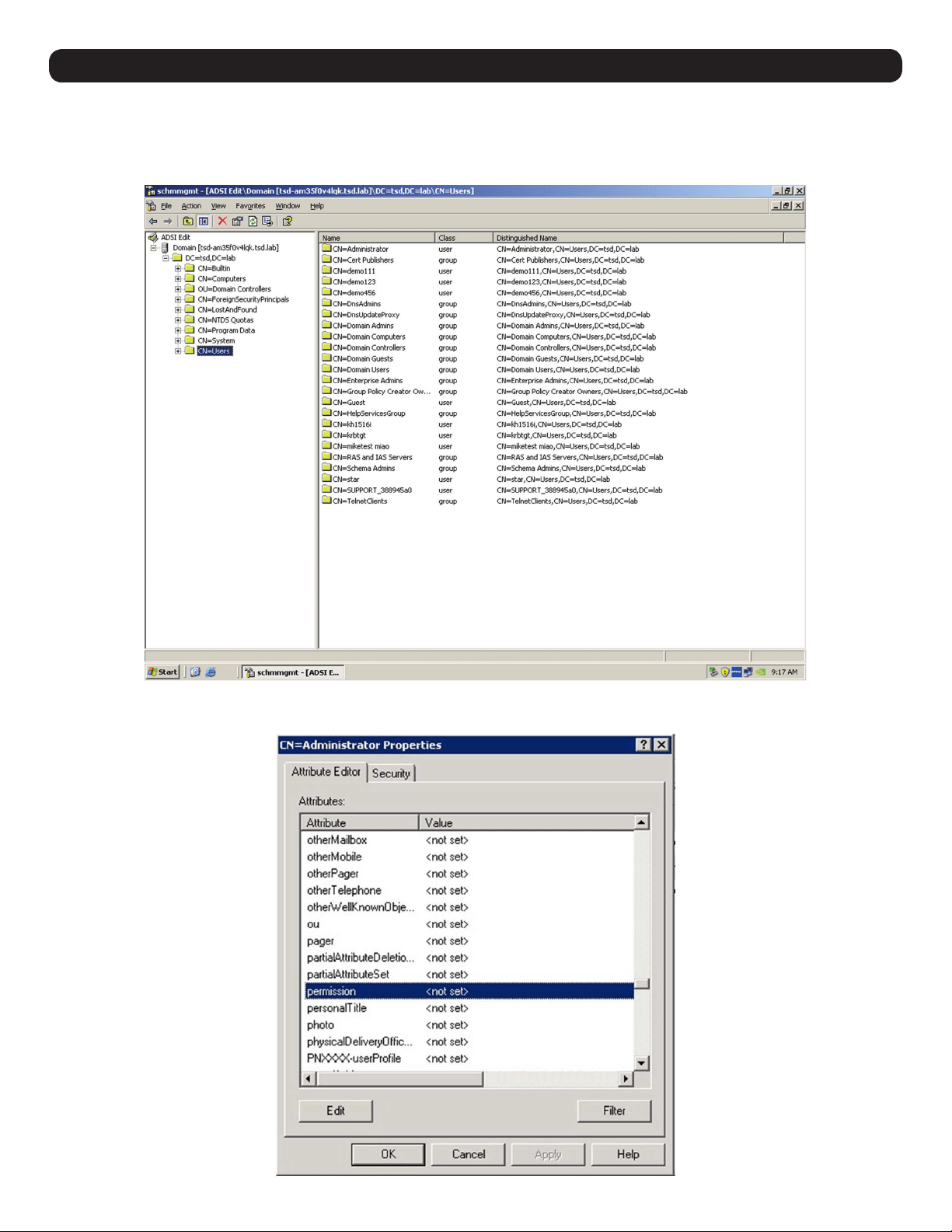Click the folder icon beside CN=Guest
This screenshot has width=952, height=1232.
pos(326,403)
